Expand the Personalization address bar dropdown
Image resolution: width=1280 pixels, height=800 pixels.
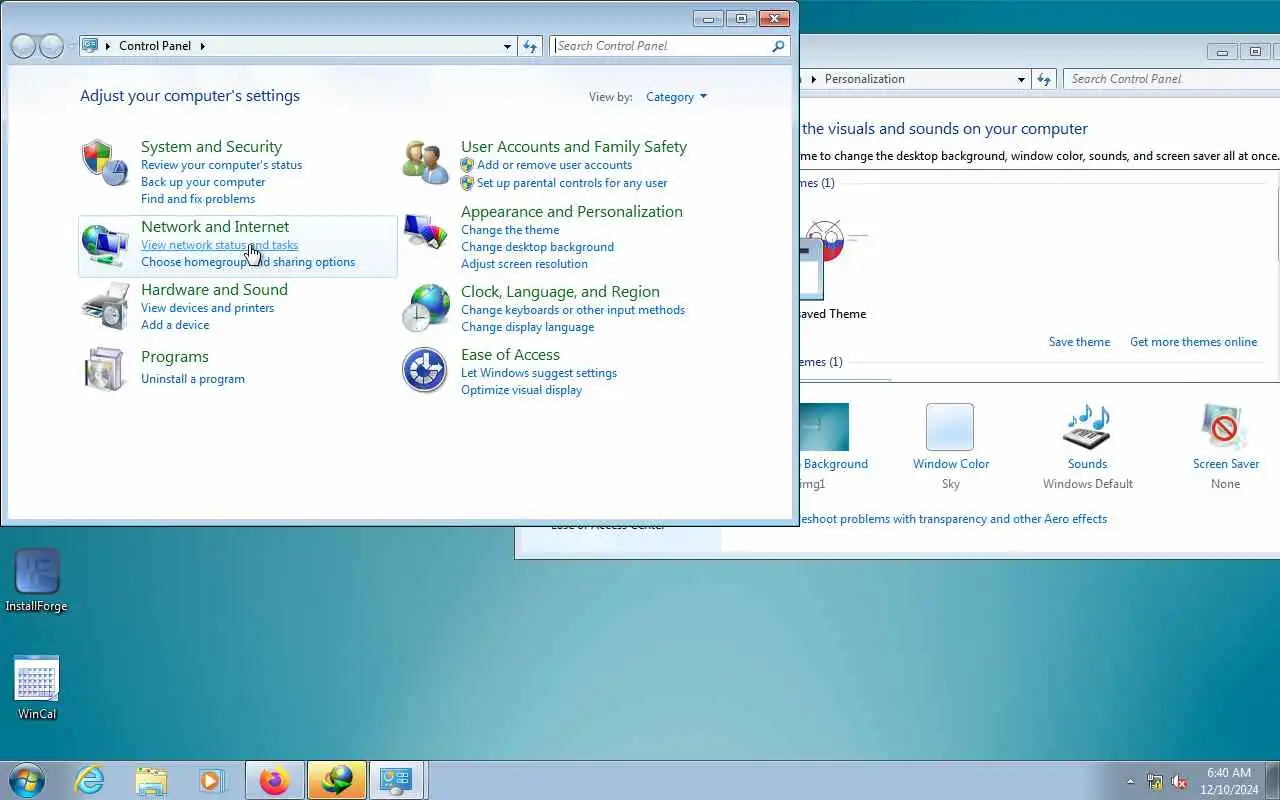[x=1021, y=79]
